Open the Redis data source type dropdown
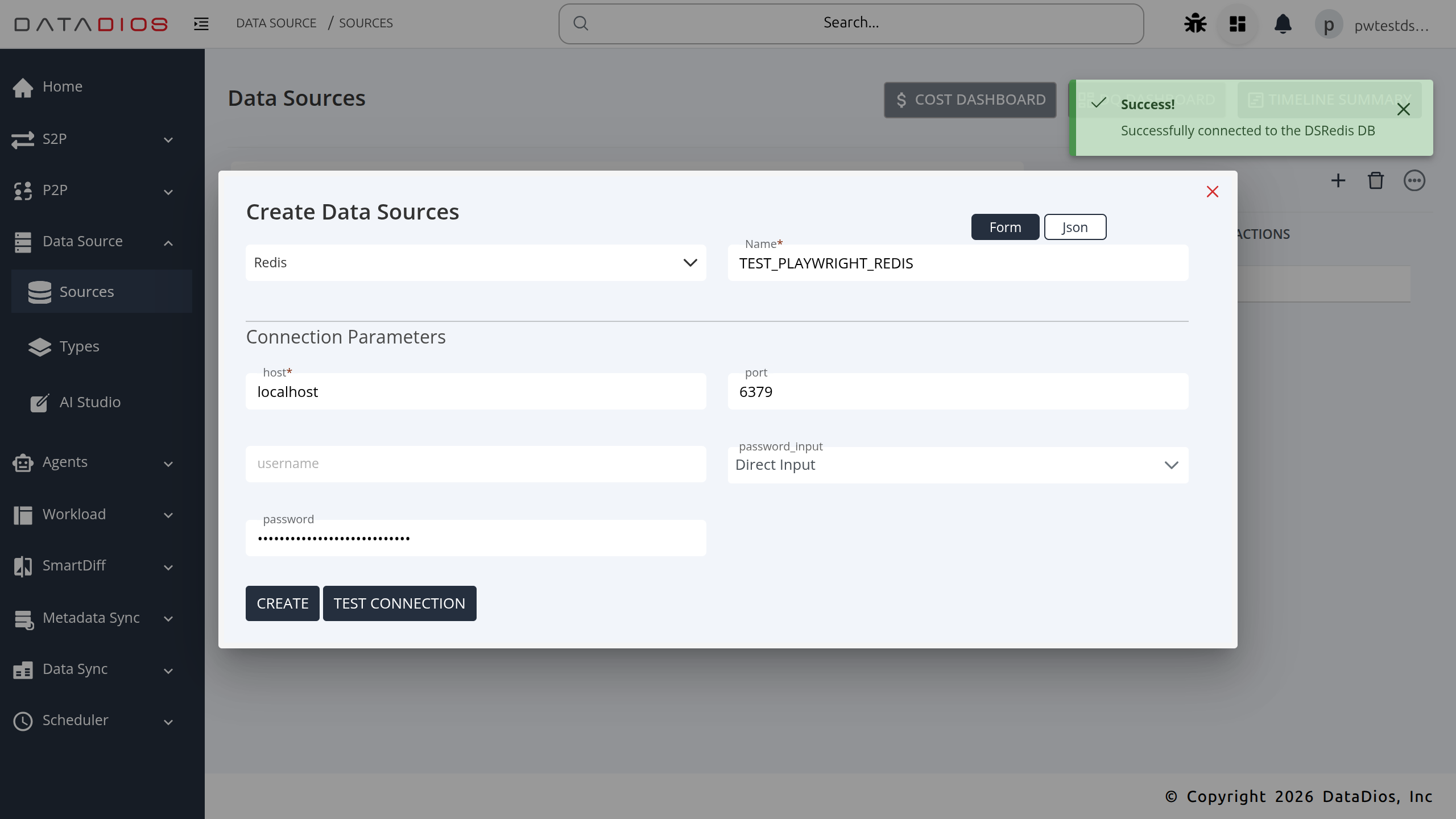The width and height of the screenshot is (1456, 819). pyautogui.click(x=475, y=263)
